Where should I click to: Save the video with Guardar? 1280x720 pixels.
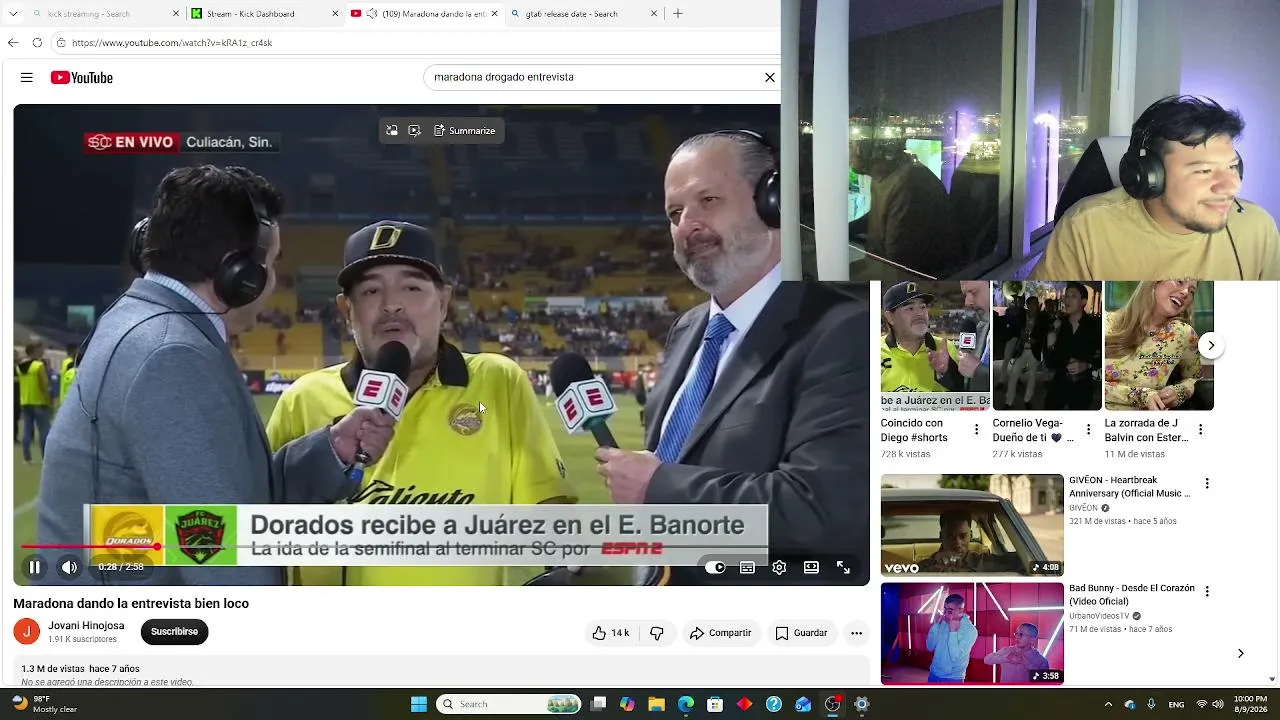tap(802, 633)
